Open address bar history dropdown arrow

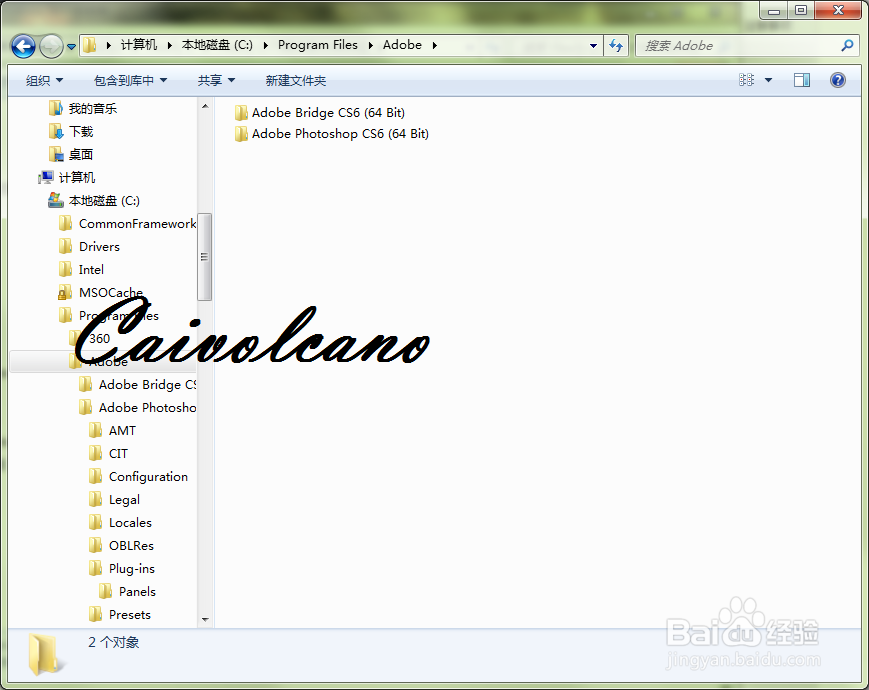tap(593, 45)
